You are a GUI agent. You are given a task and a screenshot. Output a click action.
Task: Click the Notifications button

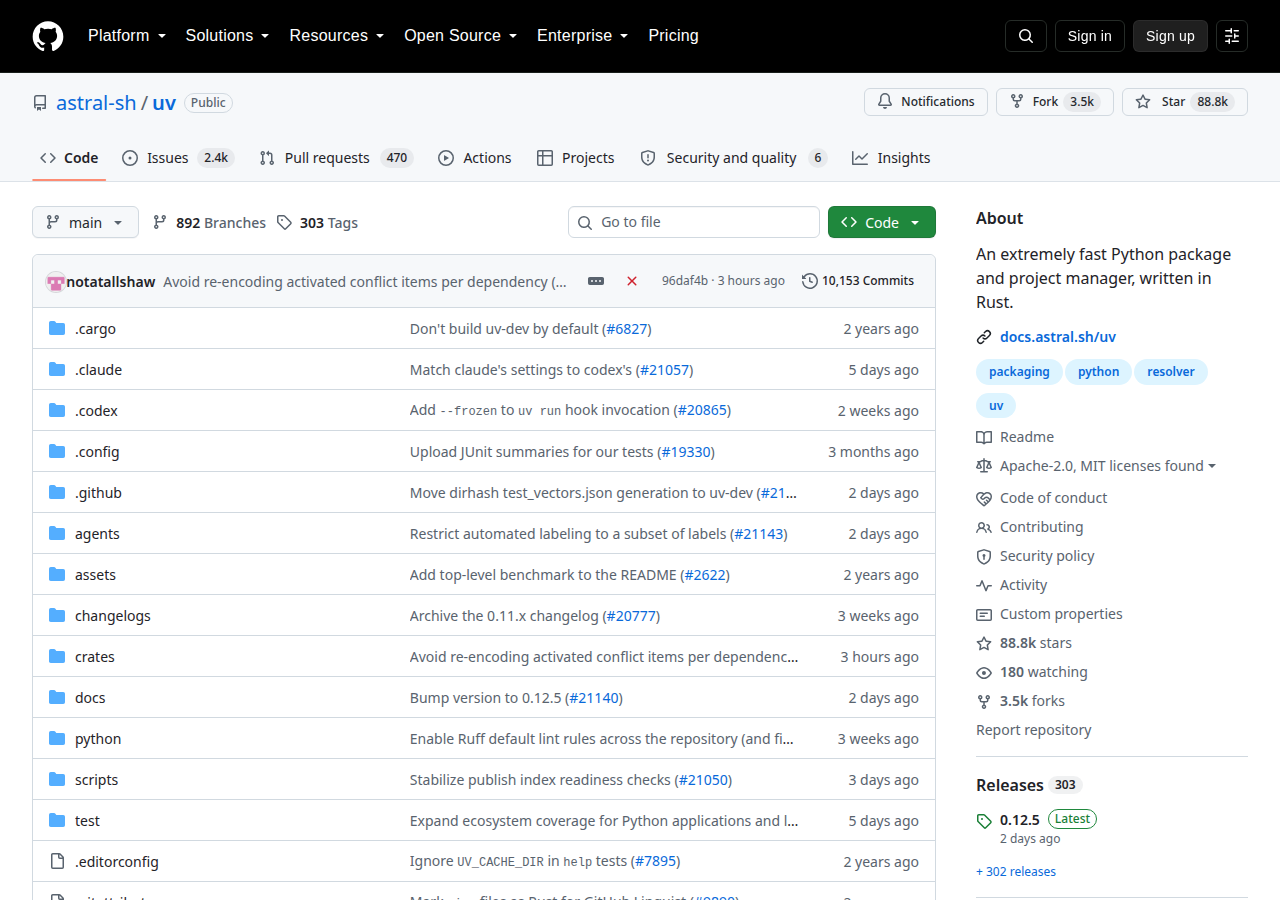point(926,102)
